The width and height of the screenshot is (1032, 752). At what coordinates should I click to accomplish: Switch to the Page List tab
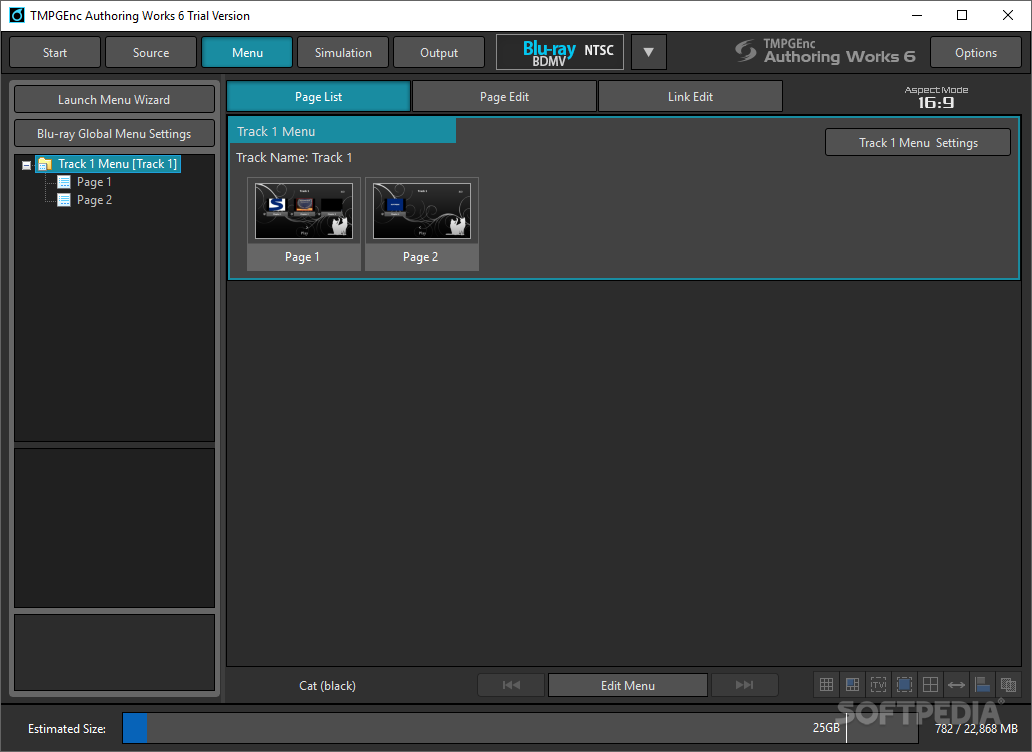[x=319, y=97]
